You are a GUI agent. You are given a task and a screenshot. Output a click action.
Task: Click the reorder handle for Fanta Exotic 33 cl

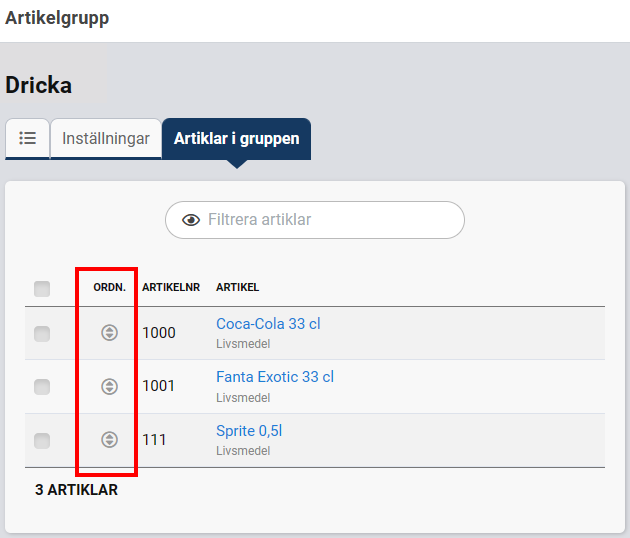click(x=110, y=386)
